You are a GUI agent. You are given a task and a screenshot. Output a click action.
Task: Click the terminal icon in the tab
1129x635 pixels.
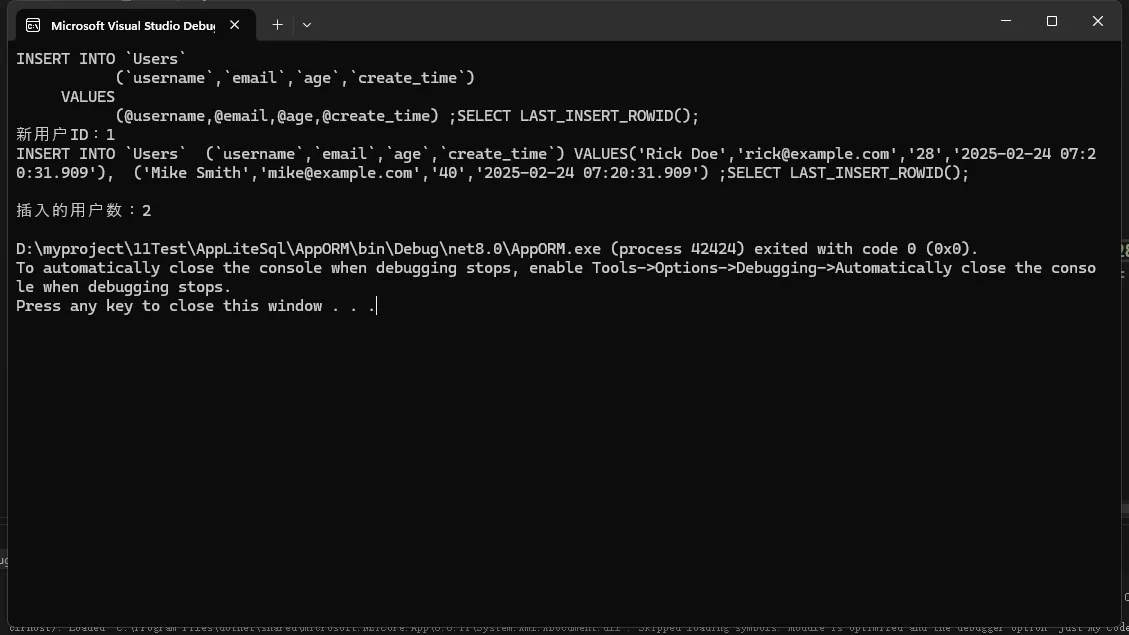(x=33, y=25)
